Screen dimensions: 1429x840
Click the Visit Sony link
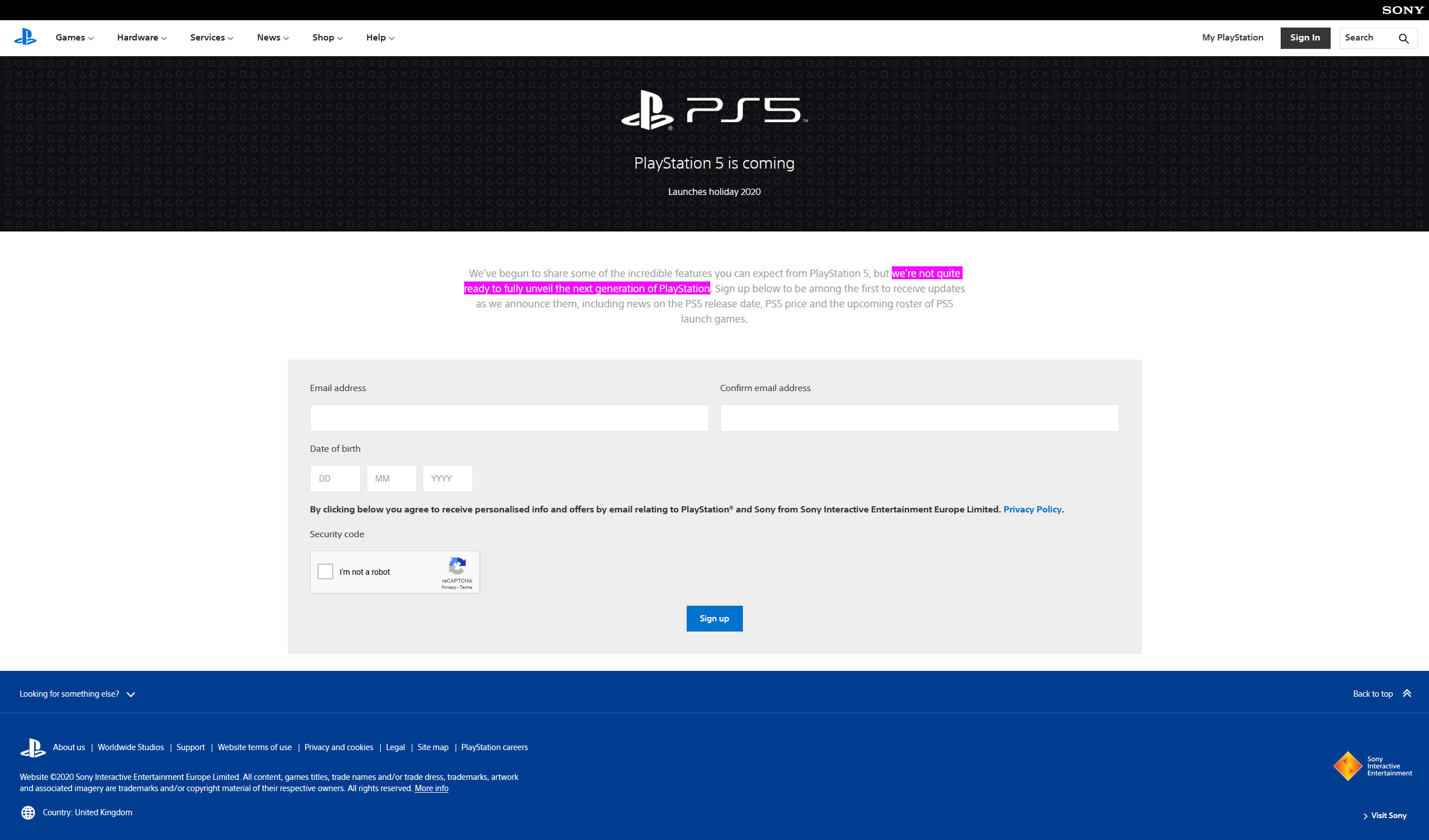tap(1387, 815)
